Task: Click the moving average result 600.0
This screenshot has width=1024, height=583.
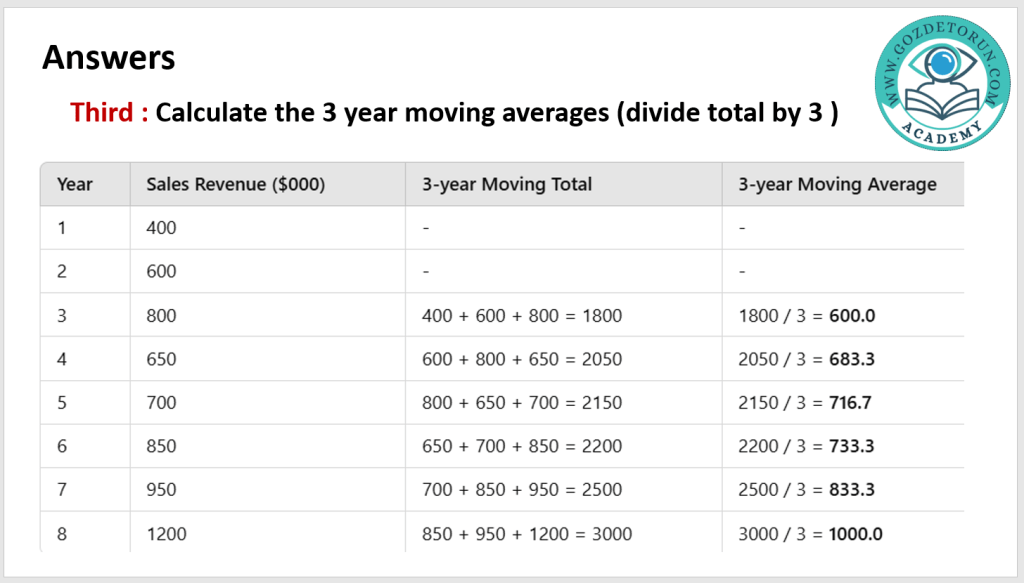Action: point(852,316)
